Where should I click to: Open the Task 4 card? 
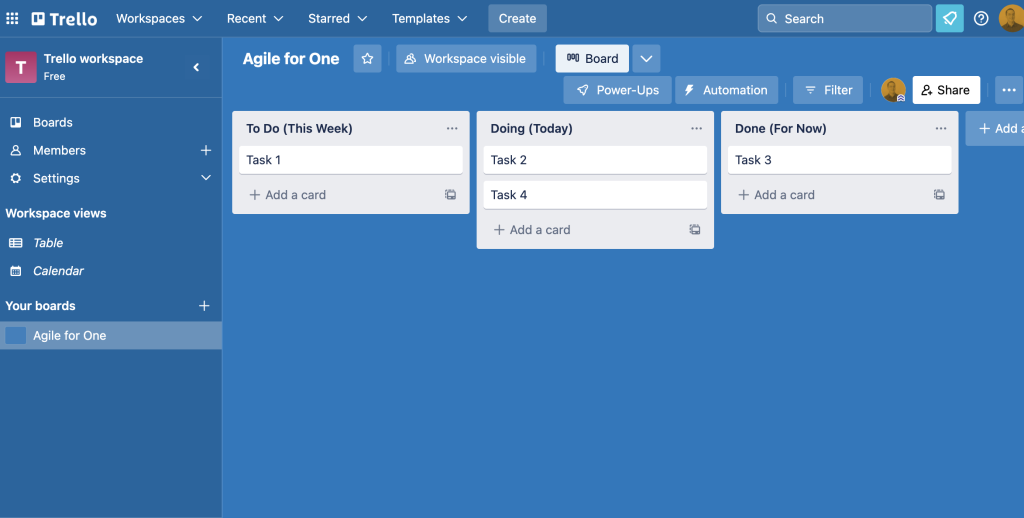tap(595, 195)
